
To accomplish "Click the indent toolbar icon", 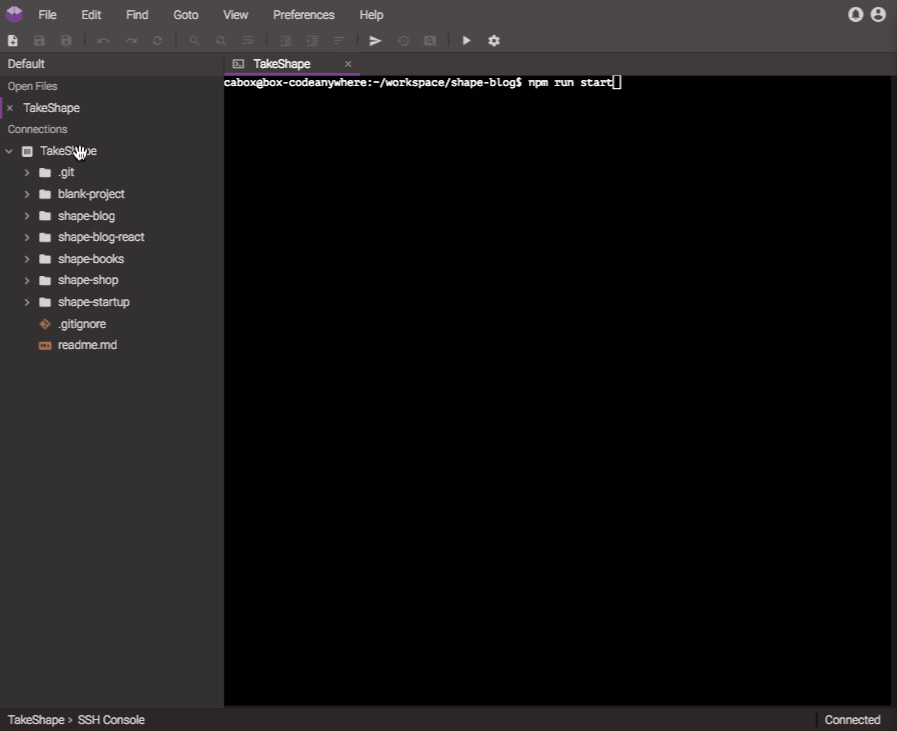I will tap(312, 41).
